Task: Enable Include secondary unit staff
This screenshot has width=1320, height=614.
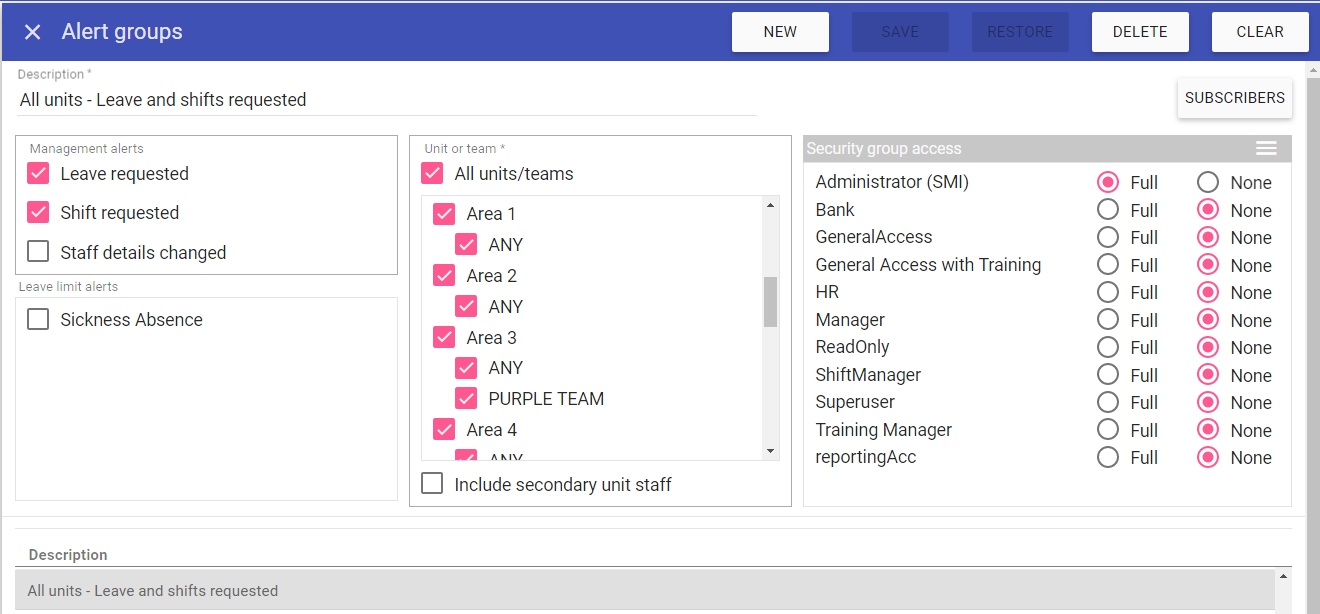Action: pyautogui.click(x=432, y=484)
